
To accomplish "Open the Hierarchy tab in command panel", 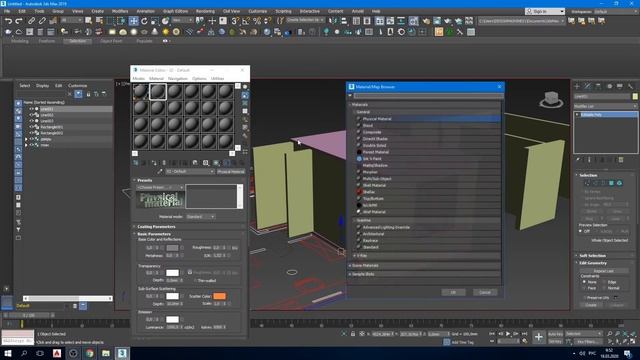I will 598,86.
